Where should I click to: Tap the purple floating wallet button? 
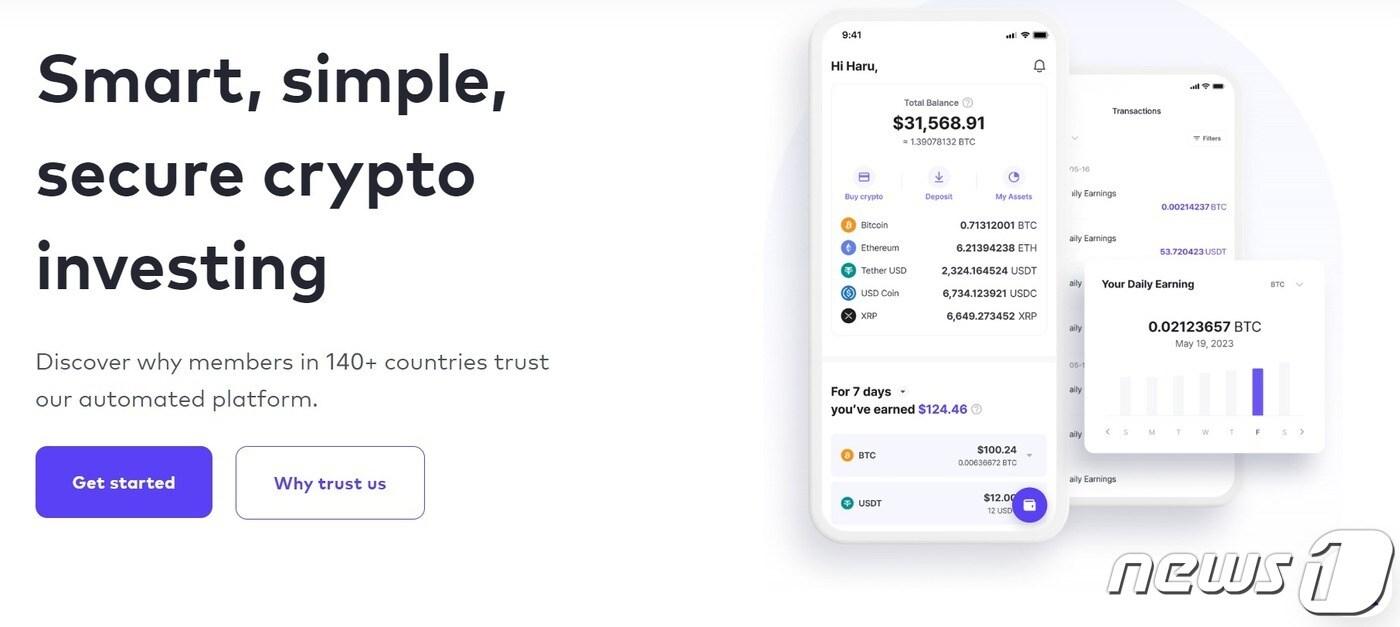point(1029,505)
